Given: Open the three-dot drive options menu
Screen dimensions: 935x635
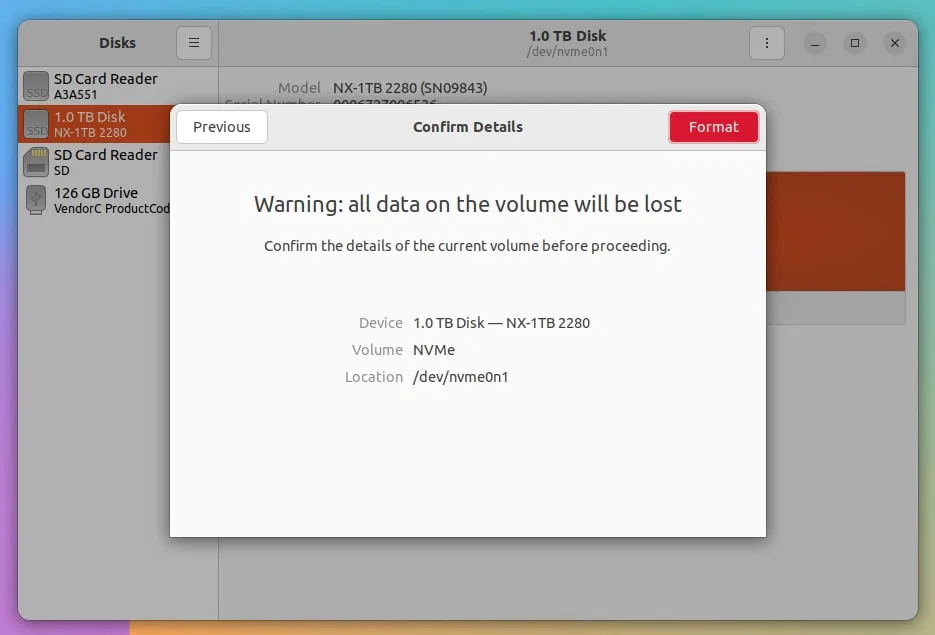Looking at the screenshot, I should click(767, 43).
